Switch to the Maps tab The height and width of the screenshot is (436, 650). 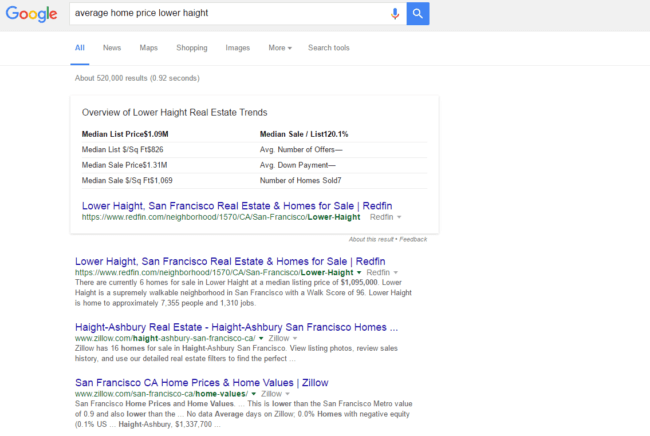[148, 48]
